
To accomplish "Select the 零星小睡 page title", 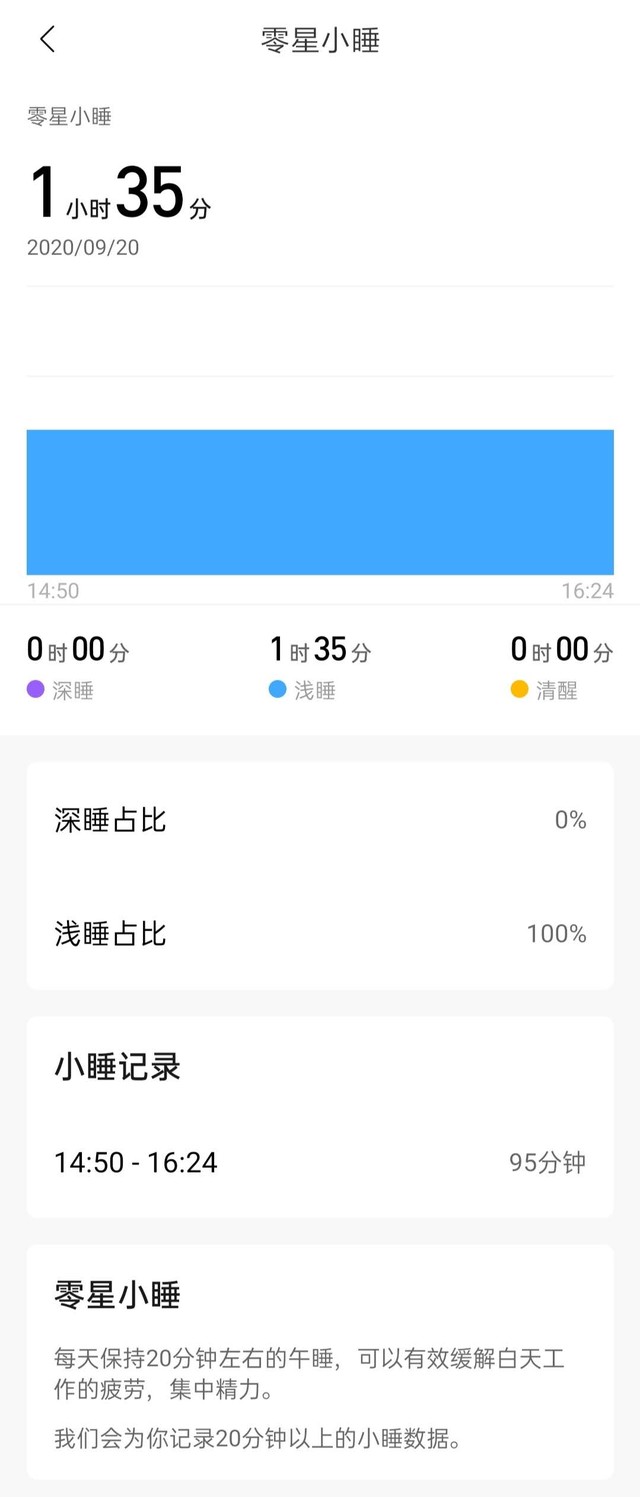I will tap(320, 40).
